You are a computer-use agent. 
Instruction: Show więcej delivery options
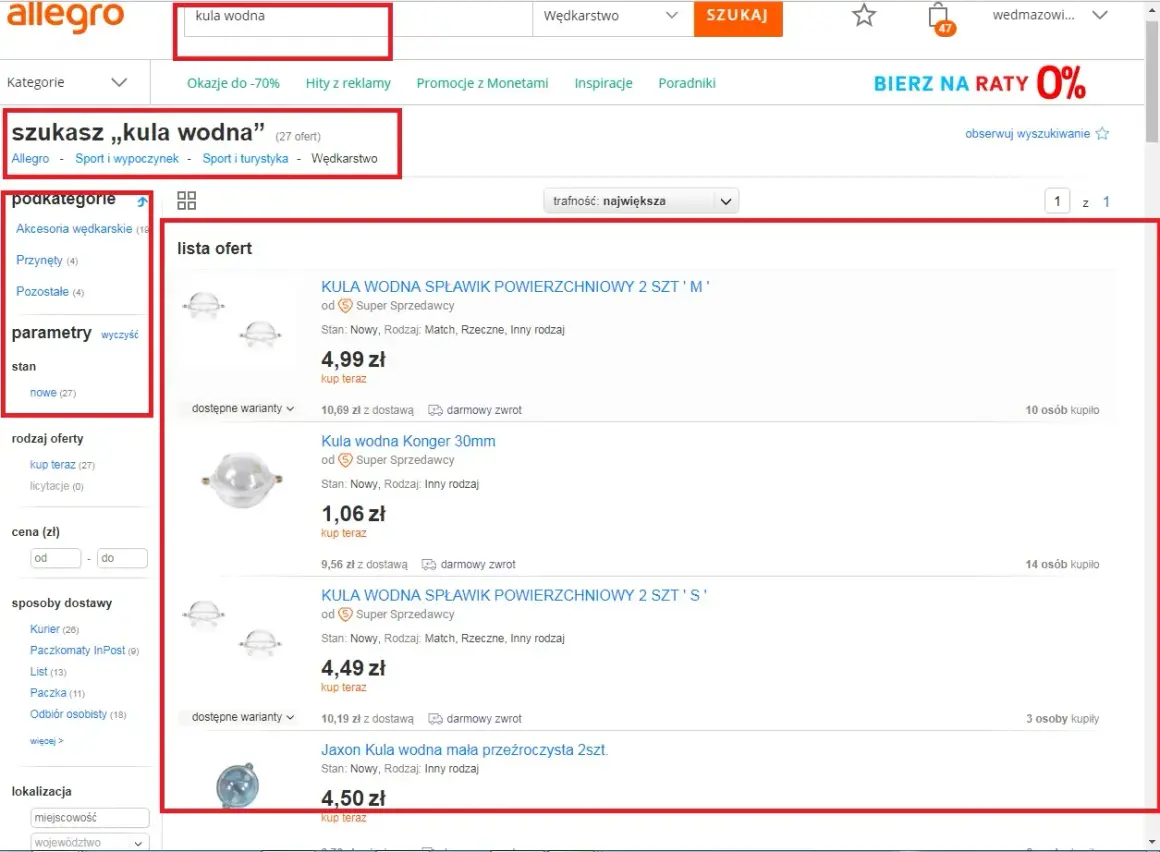click(x=47, y=741)
